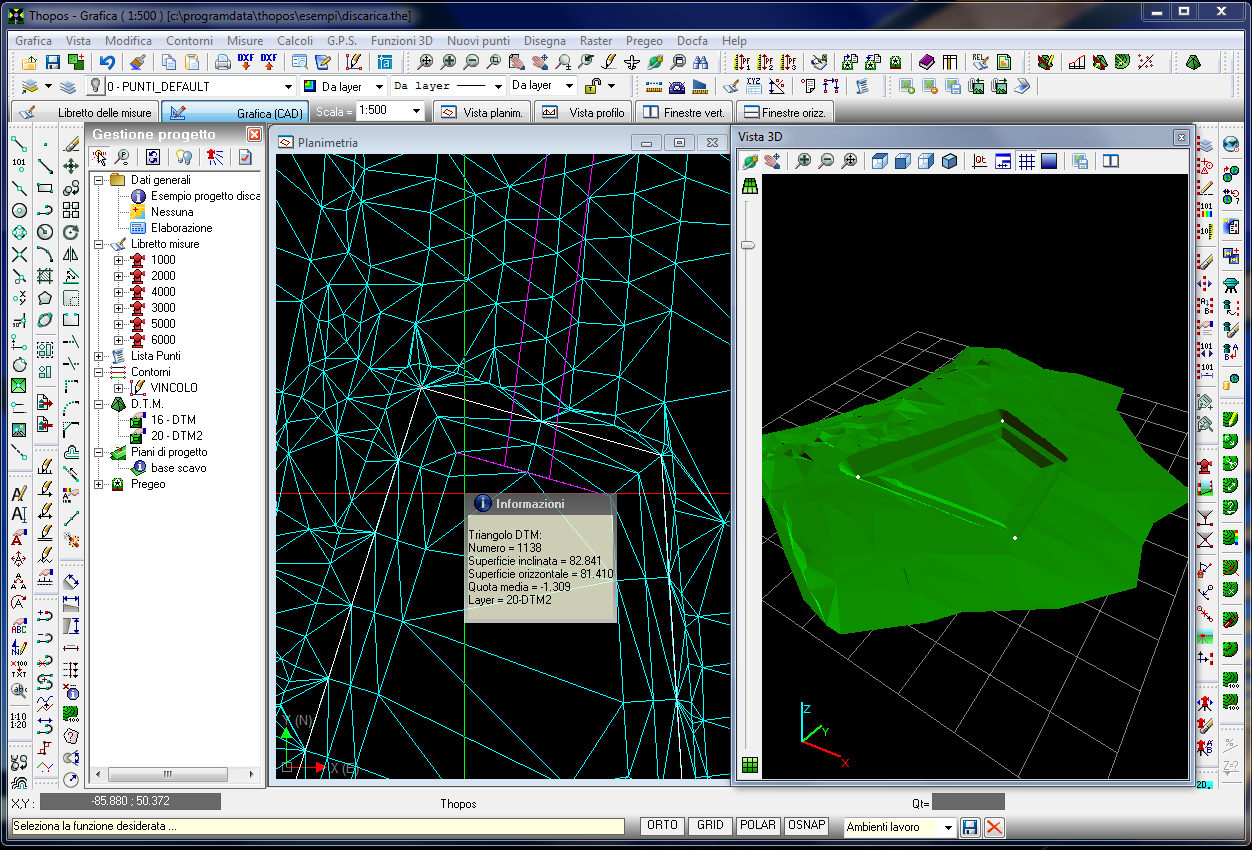The height and width of the screenshot is (850, 1252).
Task: Collapse the Libretto misure tree node
Action: [99, 244]
